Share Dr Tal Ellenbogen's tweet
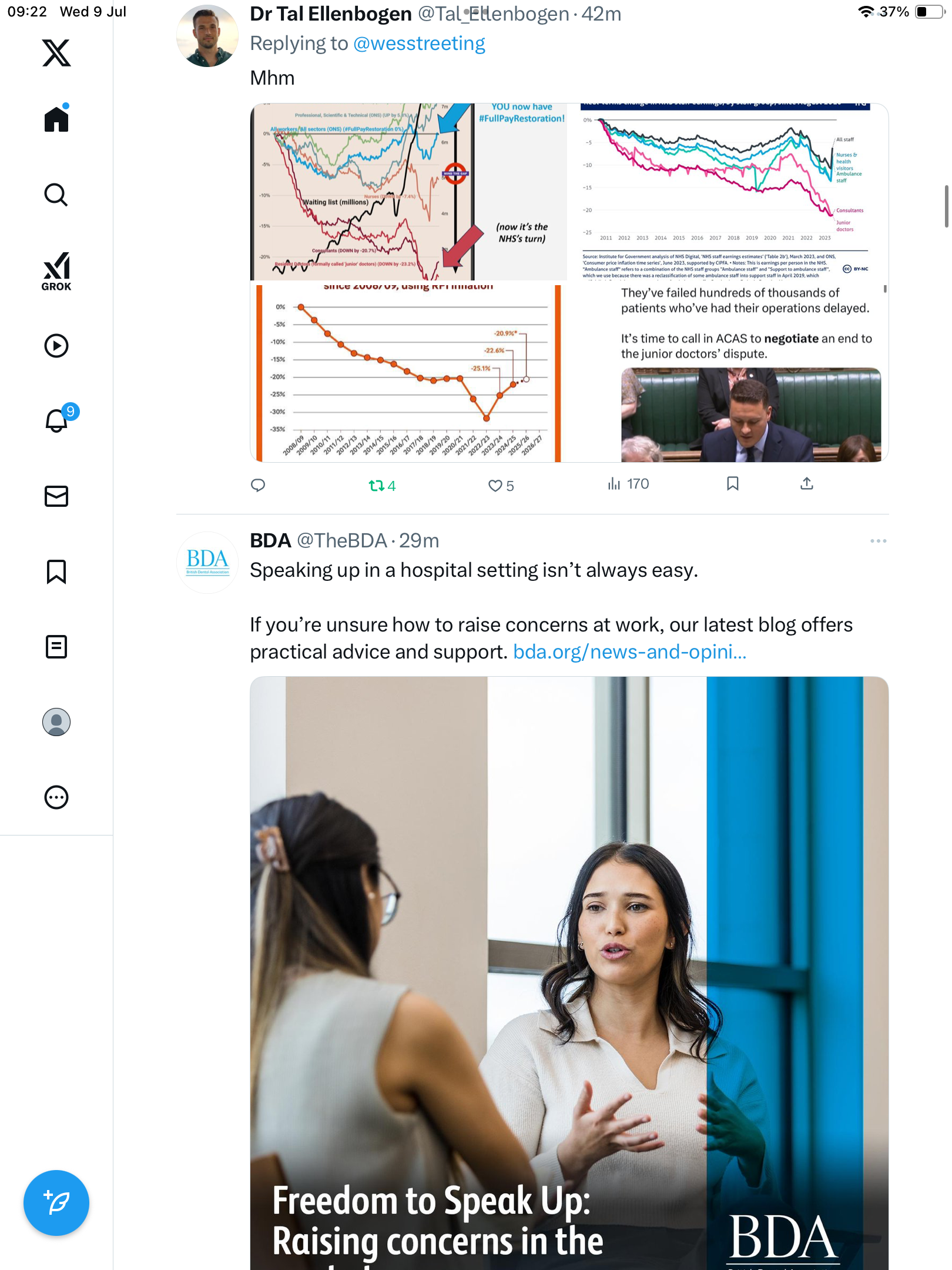The image size is (952, 1270). coord(807,483)
